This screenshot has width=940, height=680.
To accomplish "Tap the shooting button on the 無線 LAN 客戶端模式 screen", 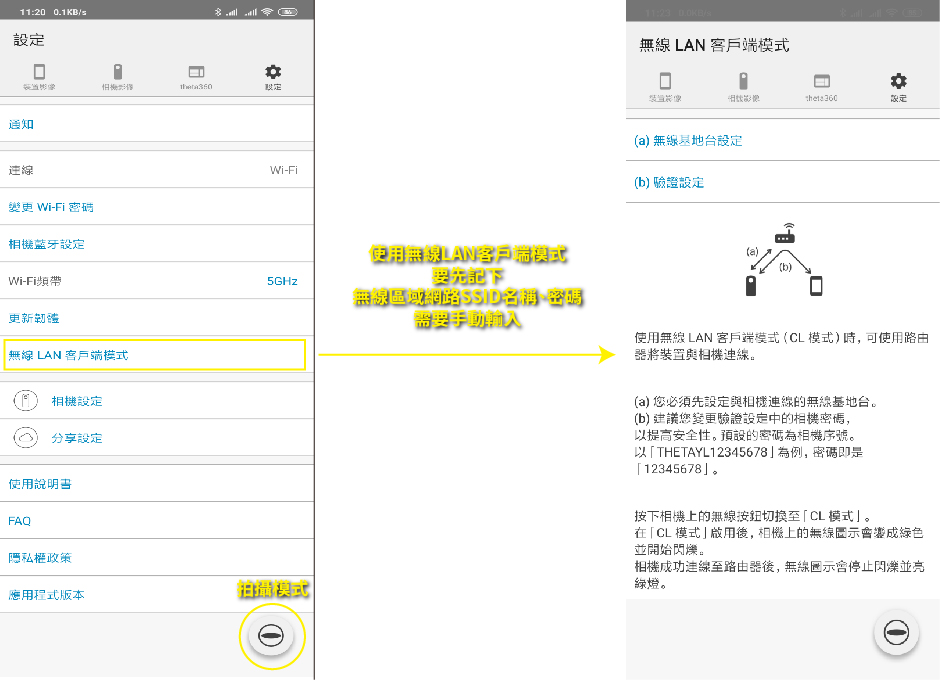I will click(897, 633).
